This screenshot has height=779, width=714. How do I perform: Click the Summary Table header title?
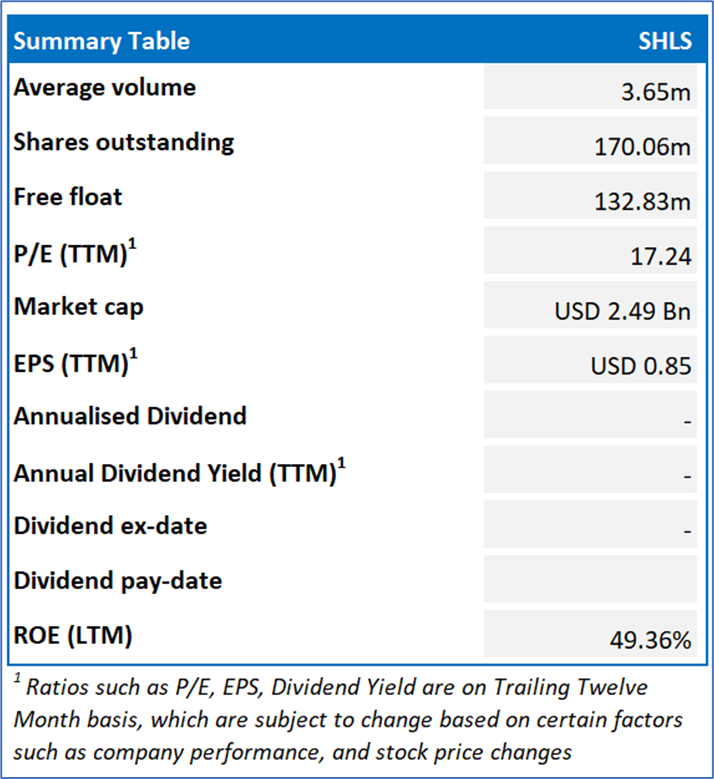(x=102, y=41)
